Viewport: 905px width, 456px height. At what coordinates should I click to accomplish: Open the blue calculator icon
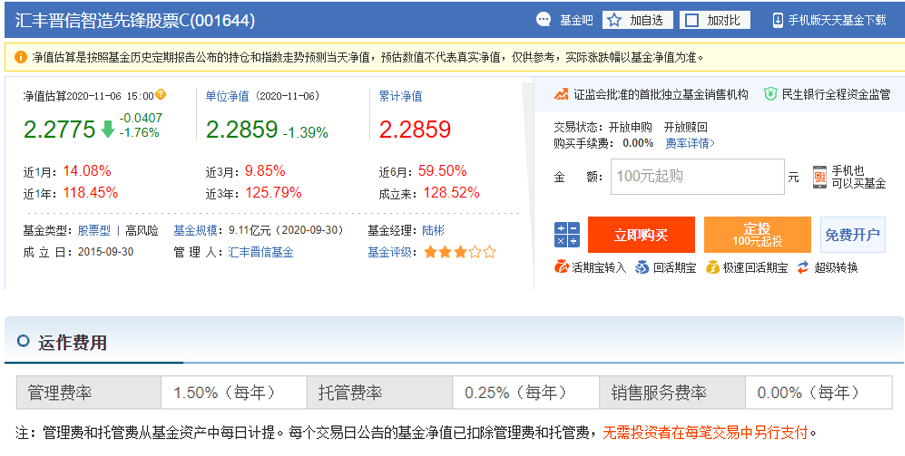pos(567,235)
